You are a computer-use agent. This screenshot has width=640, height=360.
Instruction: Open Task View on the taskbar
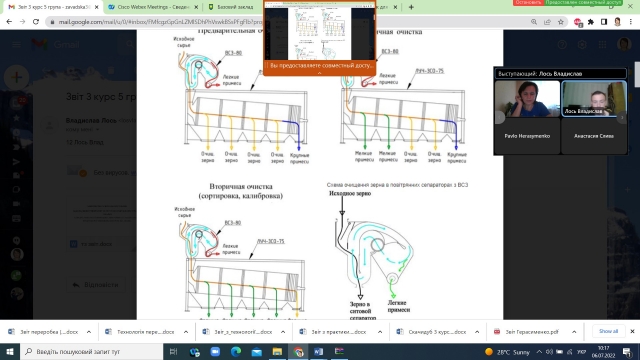point(173,351)
